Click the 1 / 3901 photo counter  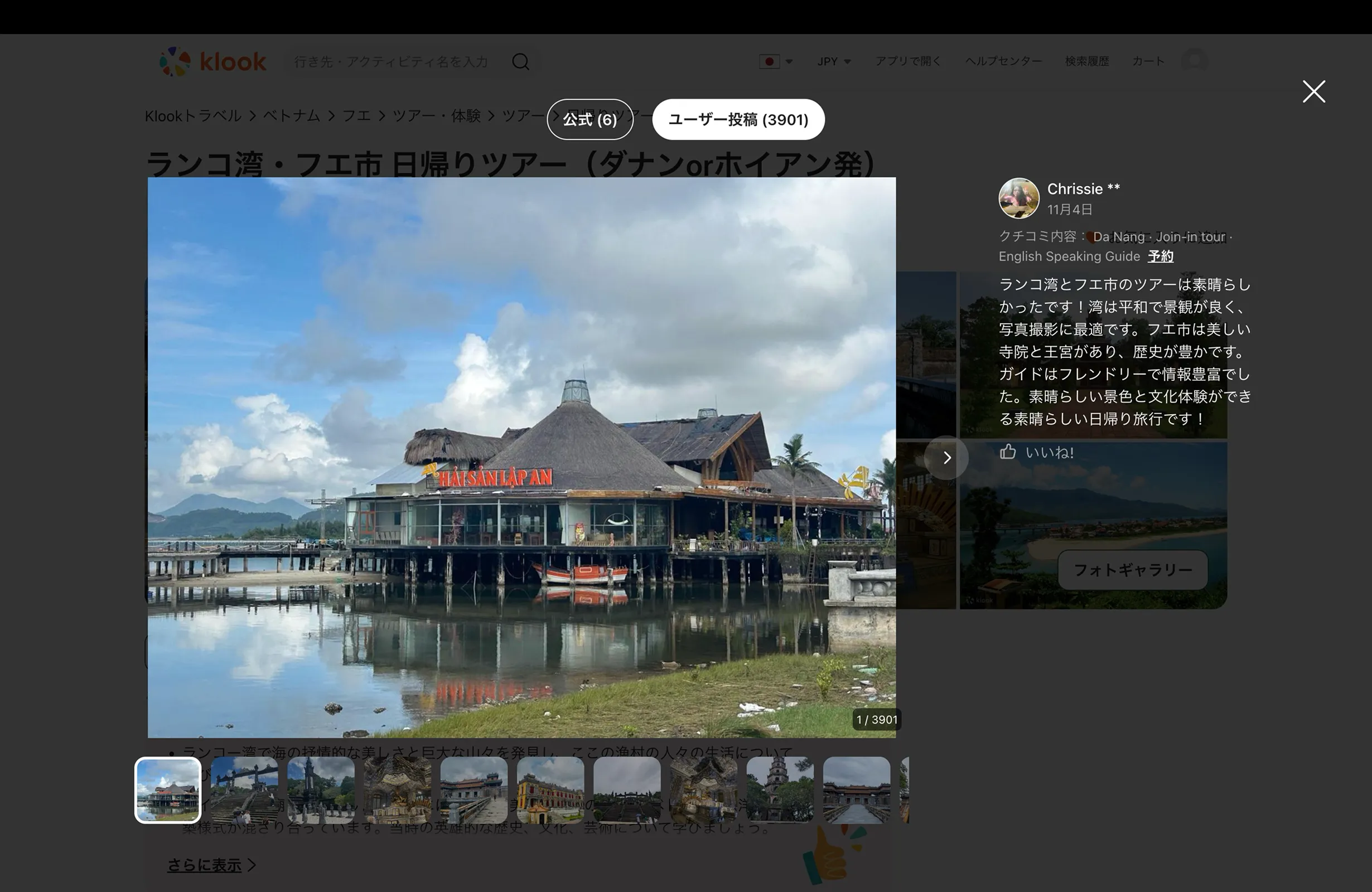pos(877,720)
